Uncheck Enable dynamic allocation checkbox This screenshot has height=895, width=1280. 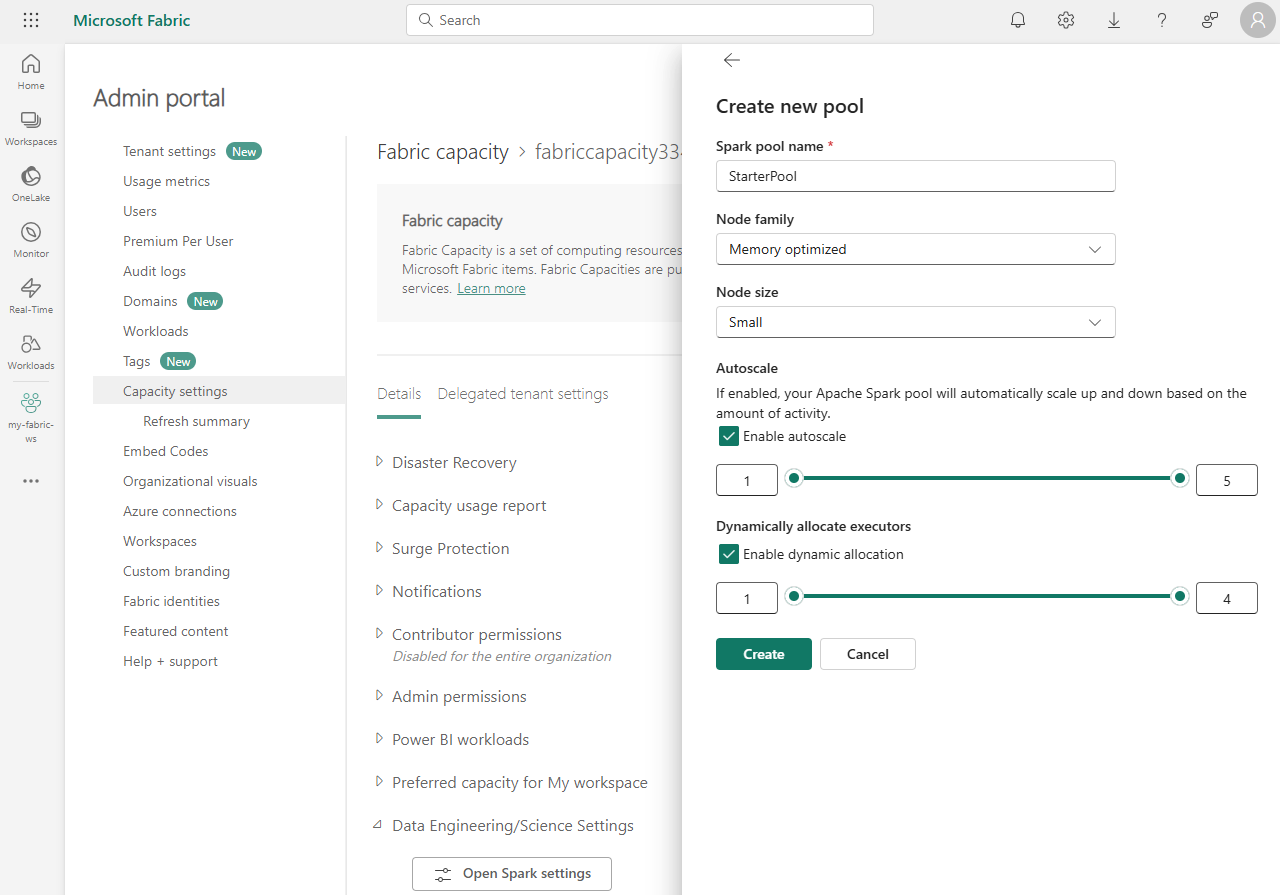(729, 554)
